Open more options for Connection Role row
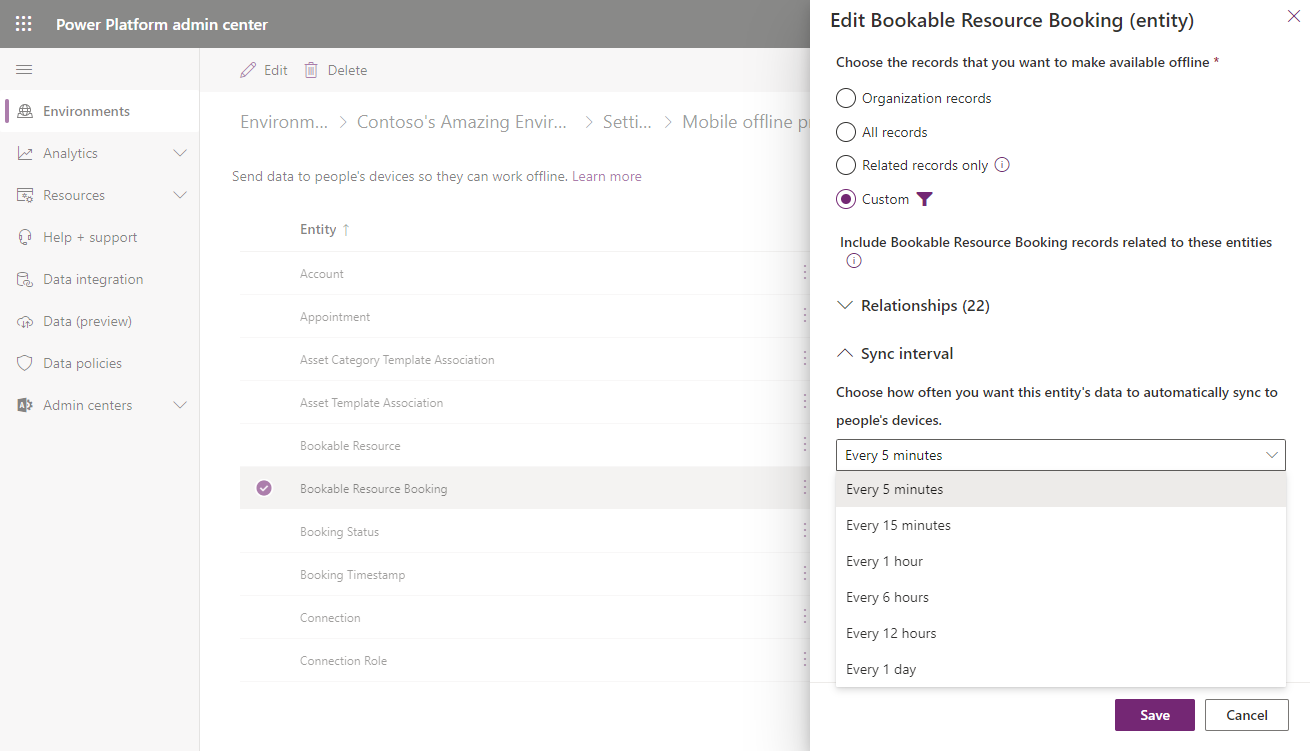The height and width of the screenshot is (751, 1310). point(804,660)
